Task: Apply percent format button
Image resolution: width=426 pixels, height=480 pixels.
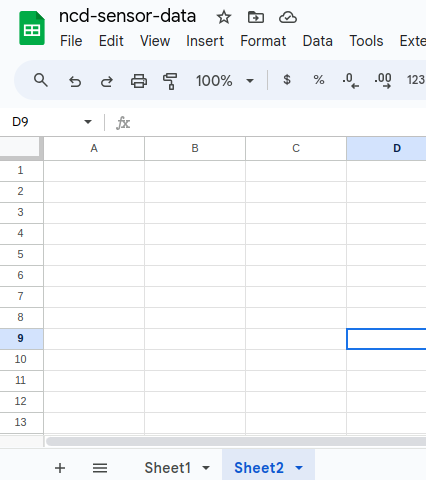Action: (319, 80)
